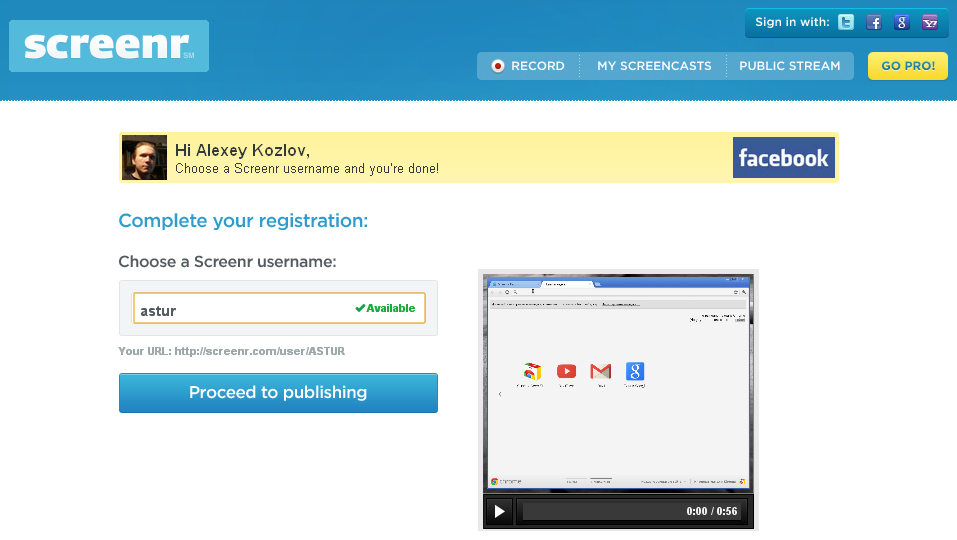This screenshot has width=957, height=540.
Task: Open the Record menu item
Action: pyautogui.click(x=529, y=66)
